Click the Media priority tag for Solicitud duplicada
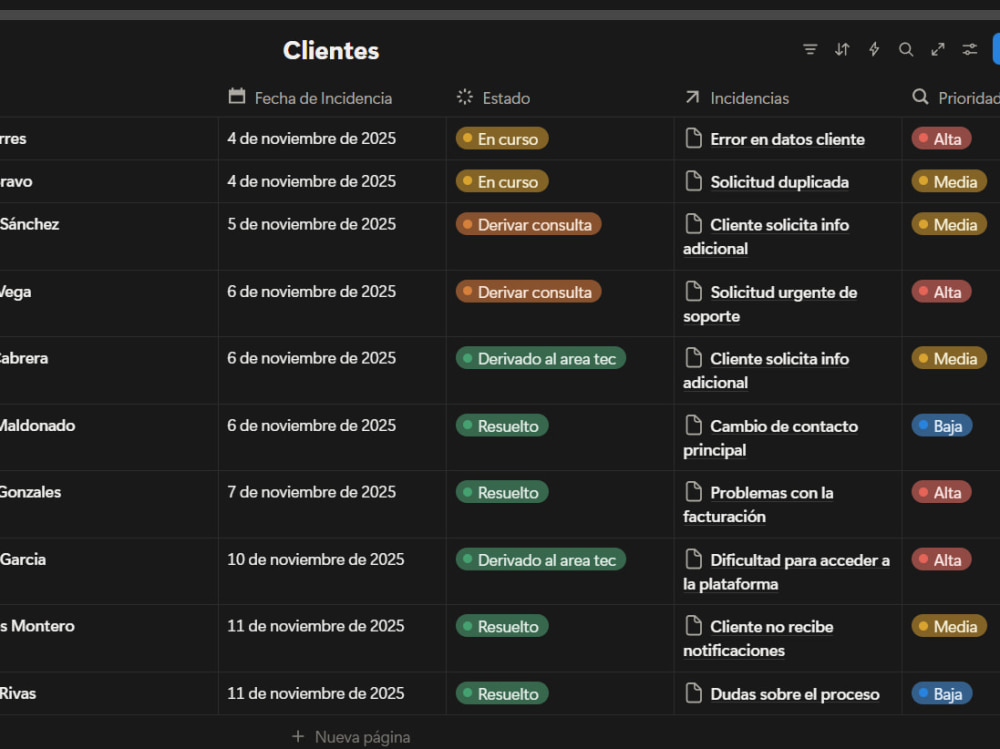This screenshot has width=1000, height=749. (949, 181)
